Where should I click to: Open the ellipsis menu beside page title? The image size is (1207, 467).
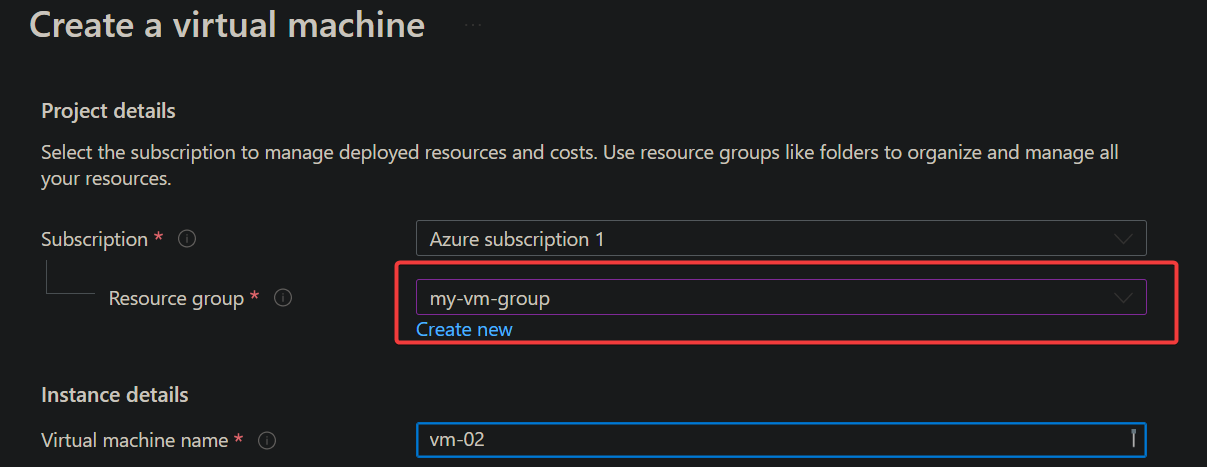coord(474,25)
